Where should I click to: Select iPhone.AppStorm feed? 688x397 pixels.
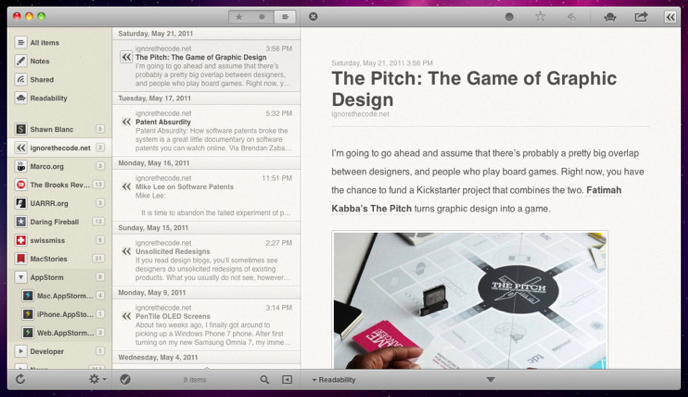point(59,314)
